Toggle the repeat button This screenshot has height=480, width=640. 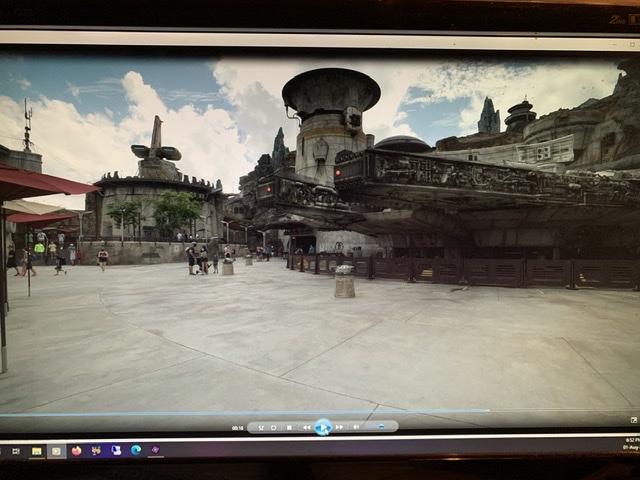pyautogui.click(x=274, y=427)
